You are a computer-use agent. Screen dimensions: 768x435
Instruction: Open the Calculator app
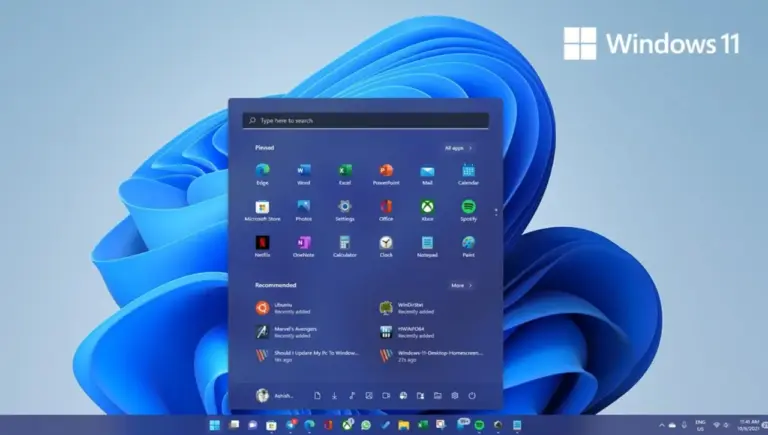pos(345,243)
